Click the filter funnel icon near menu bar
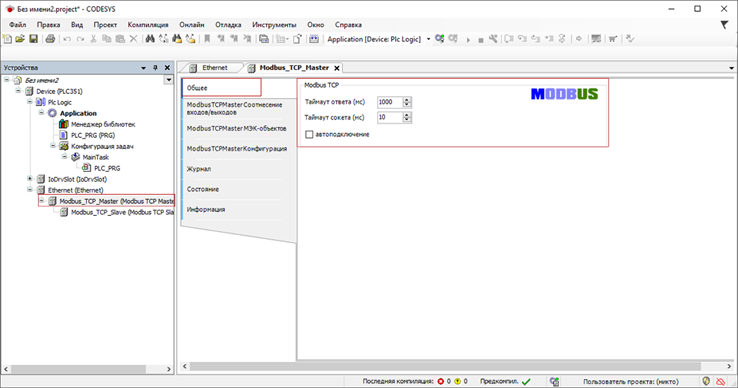This screenshot has width=738, height=388. coord(724,25)
